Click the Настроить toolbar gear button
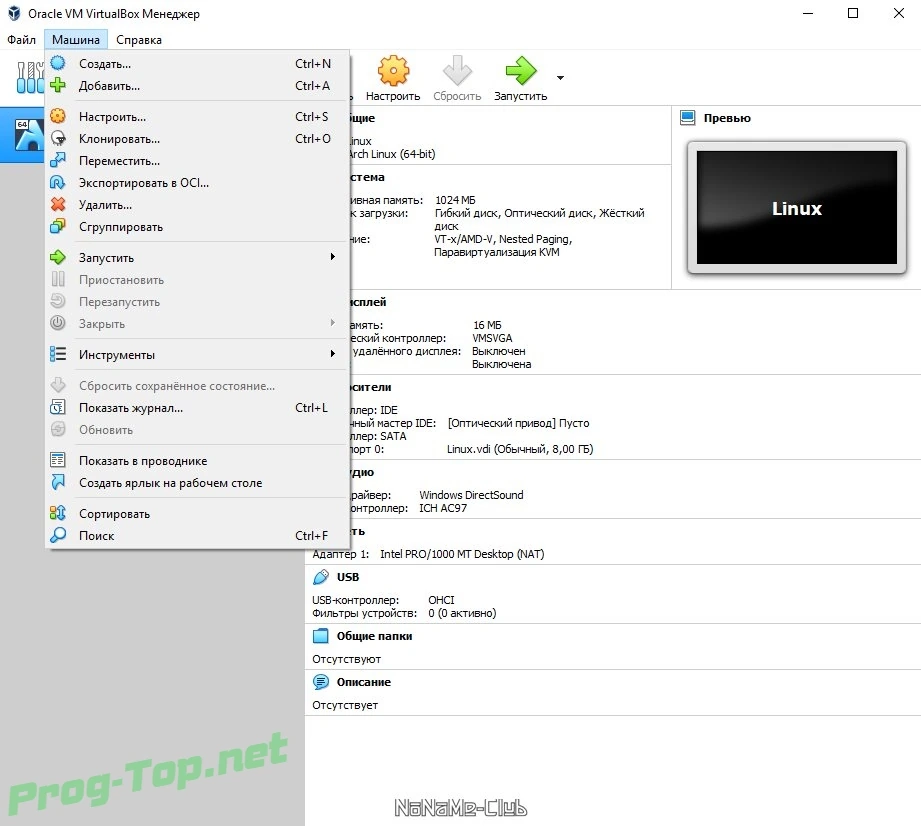 (392, 79)
